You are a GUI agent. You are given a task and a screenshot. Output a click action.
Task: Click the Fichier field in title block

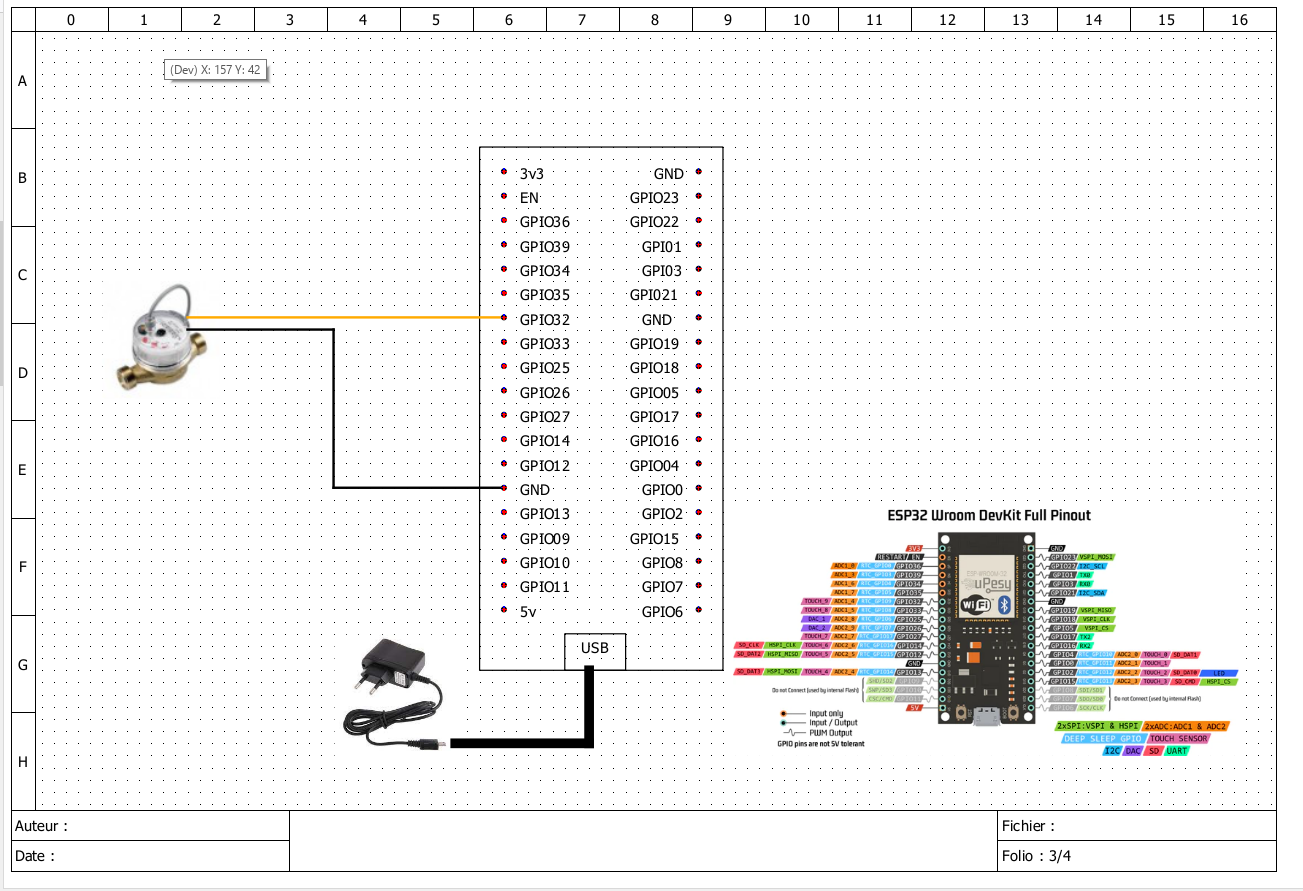pos(1137,827)
